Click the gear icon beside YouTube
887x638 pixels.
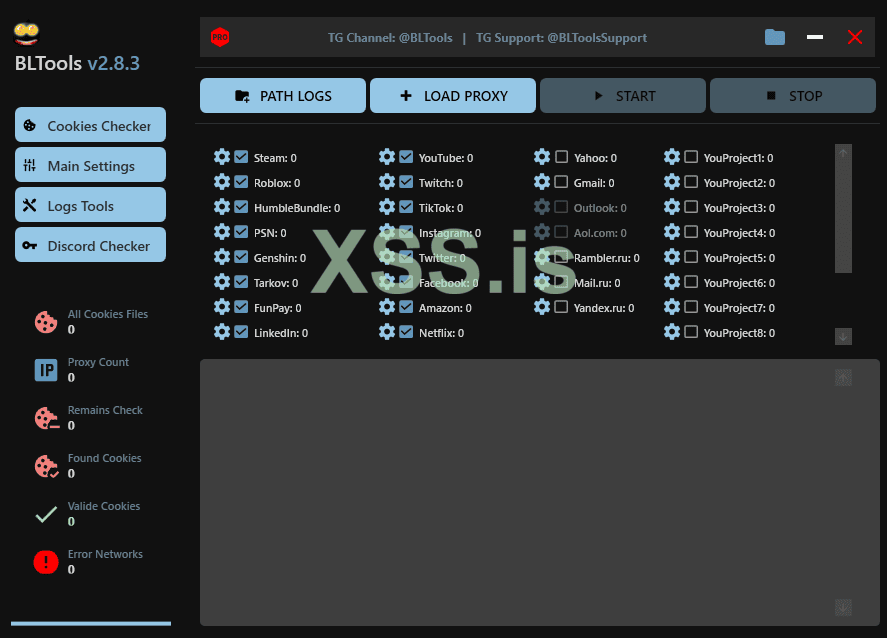[x=387, y=157]
